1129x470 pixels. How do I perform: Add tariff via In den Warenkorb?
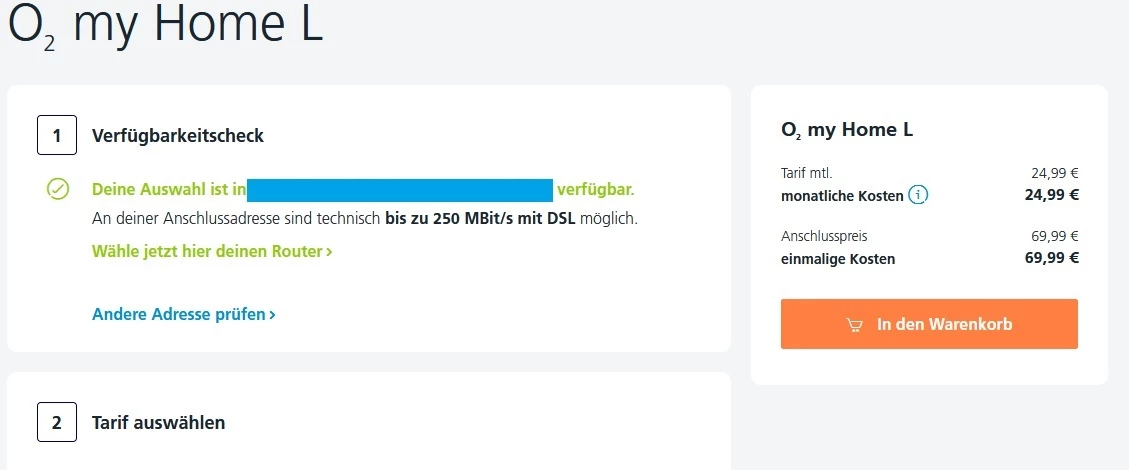click(x=929, y=324)
